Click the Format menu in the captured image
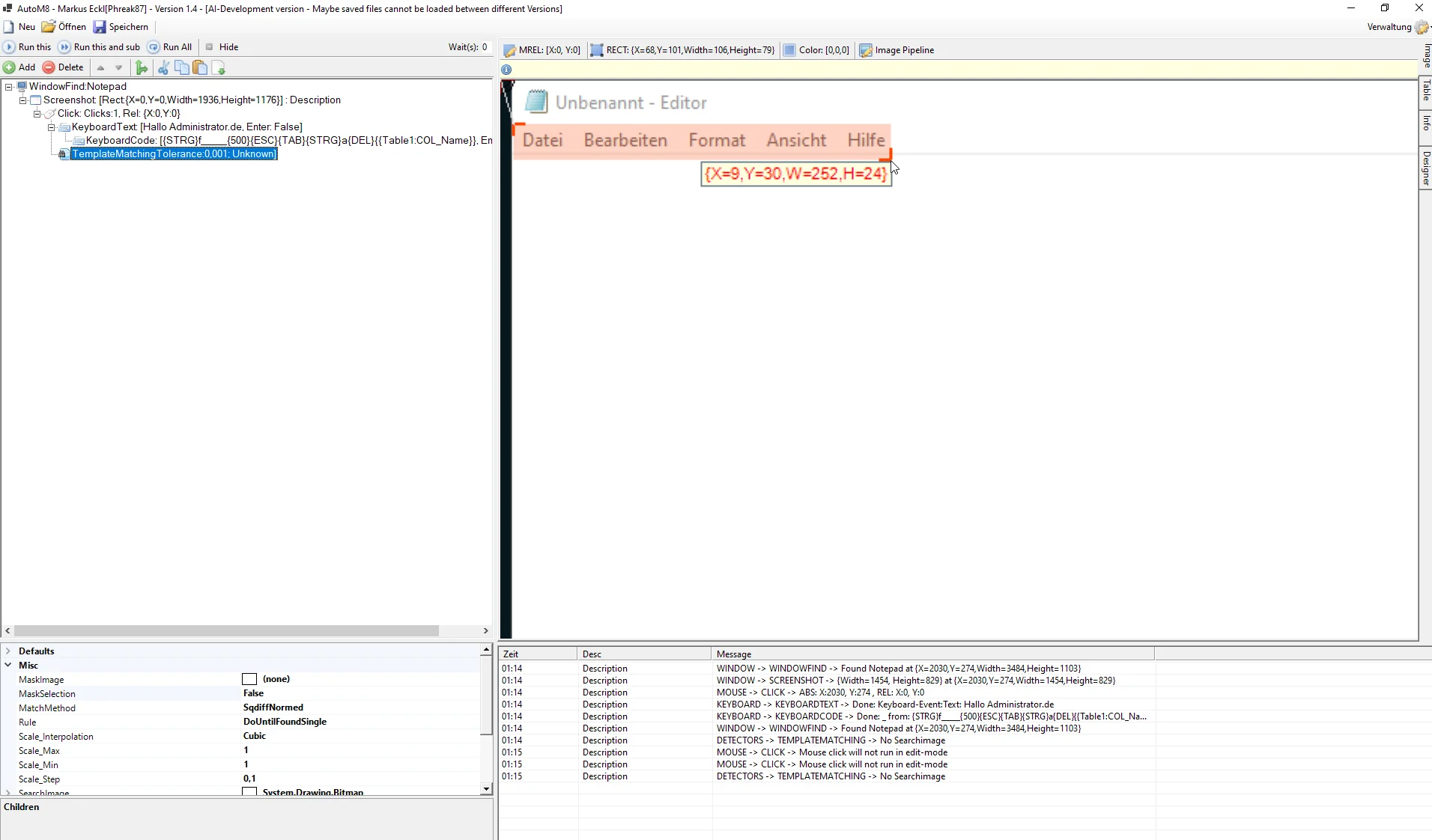The width and height of the screenshot is (1432, 840). coord(717,140)
